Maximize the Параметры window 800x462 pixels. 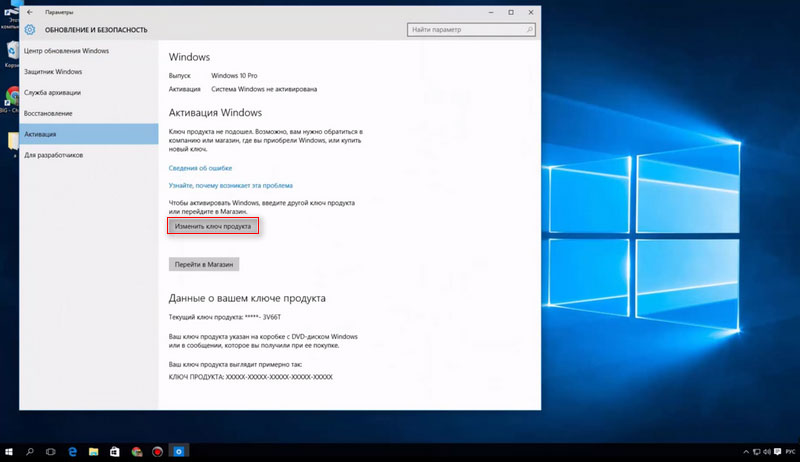[x=511, y=12]
